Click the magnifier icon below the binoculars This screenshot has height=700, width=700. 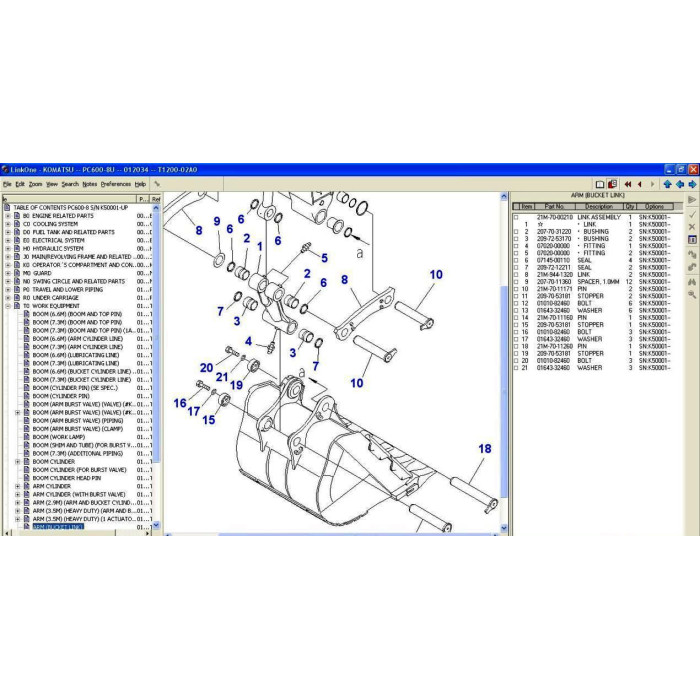692,295
